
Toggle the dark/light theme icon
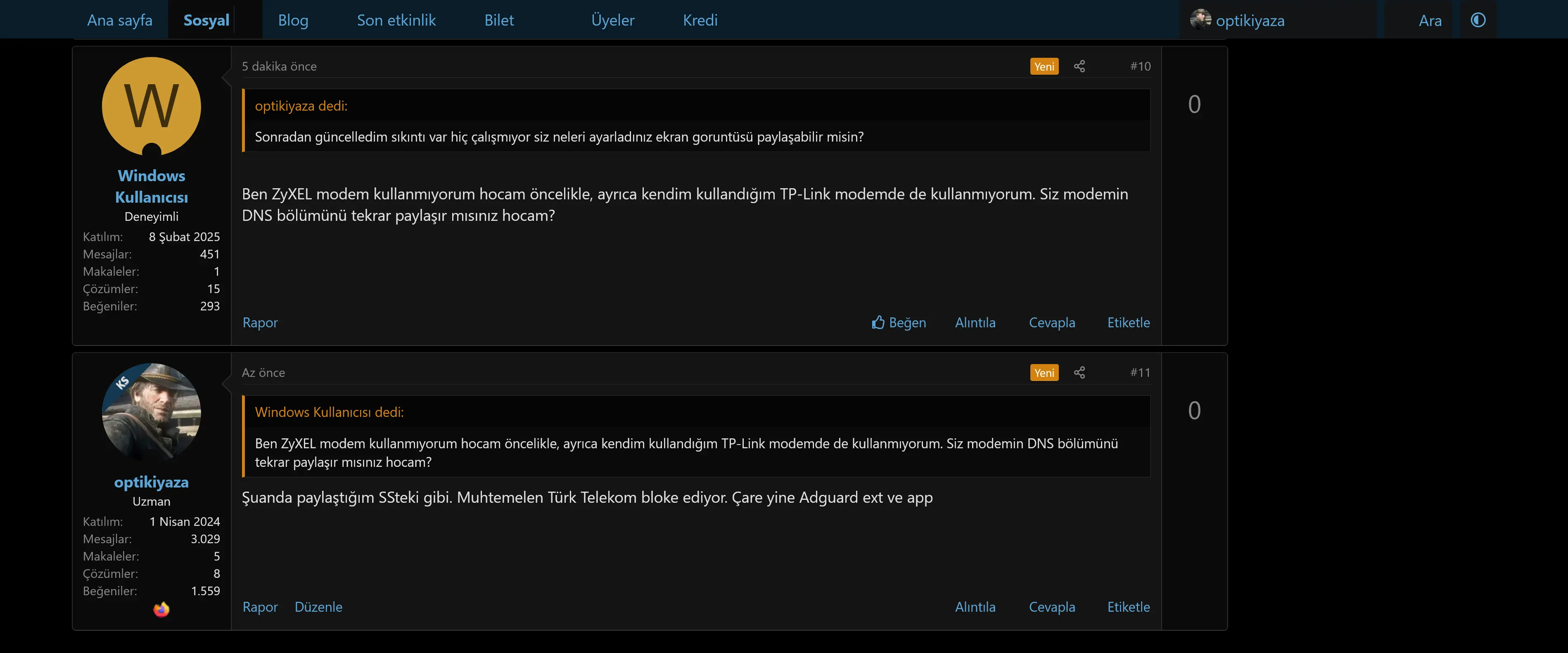1478,20
